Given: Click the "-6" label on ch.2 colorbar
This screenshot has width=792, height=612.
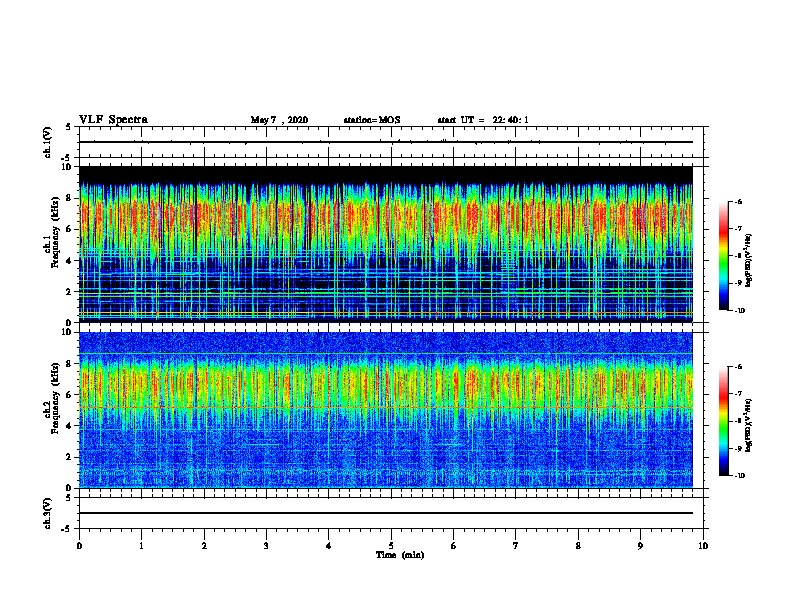Looking at the screenshot, I should pos(738,367).
